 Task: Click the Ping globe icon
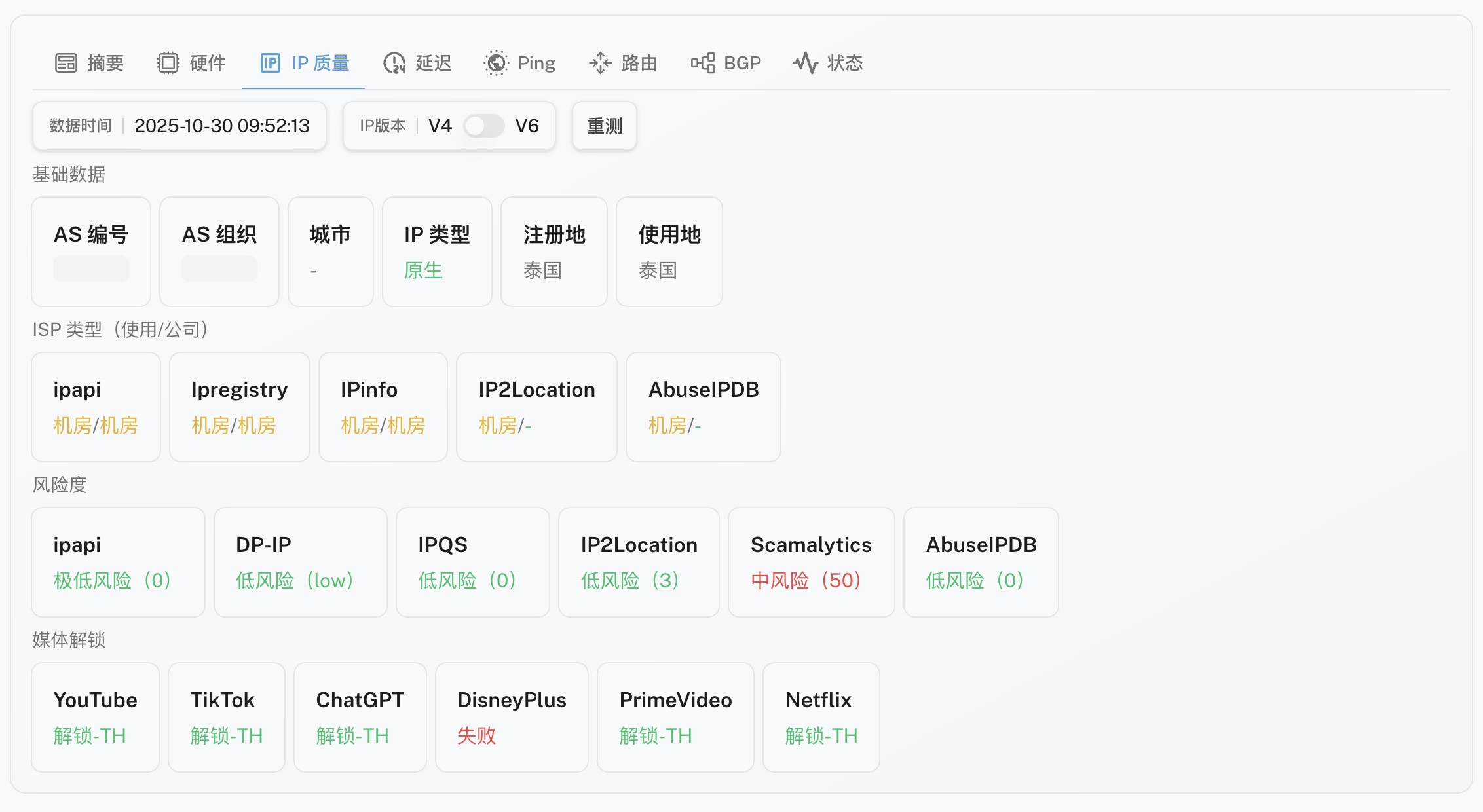coord(496,63)
